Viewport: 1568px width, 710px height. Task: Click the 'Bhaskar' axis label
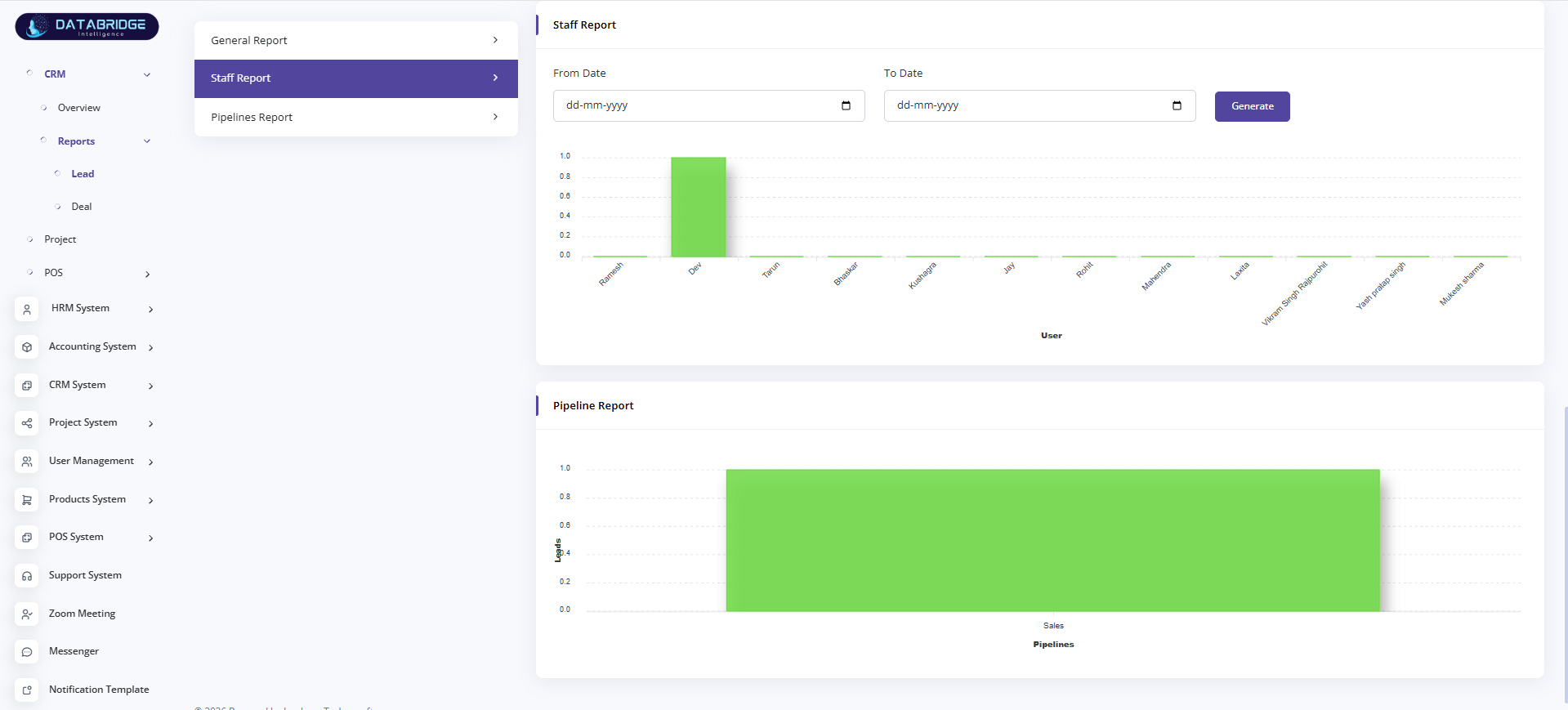[846, 274]
